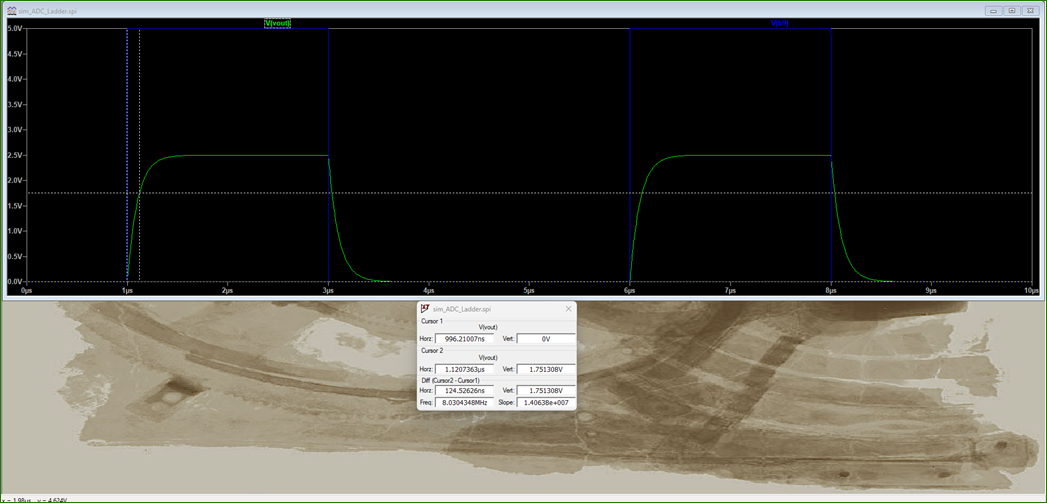The width and height of the screenshot is (1047, 503).
Task: Click the 10µs time axis label
Action: point(1032,291)
